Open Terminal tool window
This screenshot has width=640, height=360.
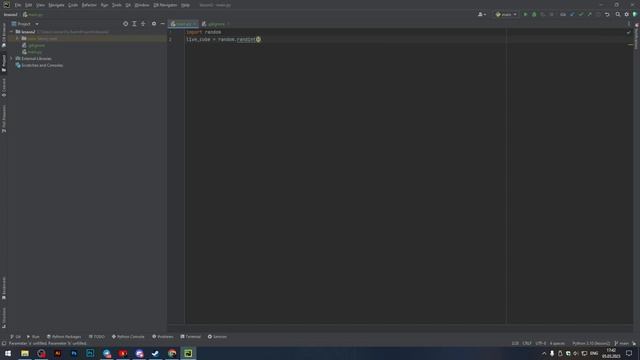[191, 337]
